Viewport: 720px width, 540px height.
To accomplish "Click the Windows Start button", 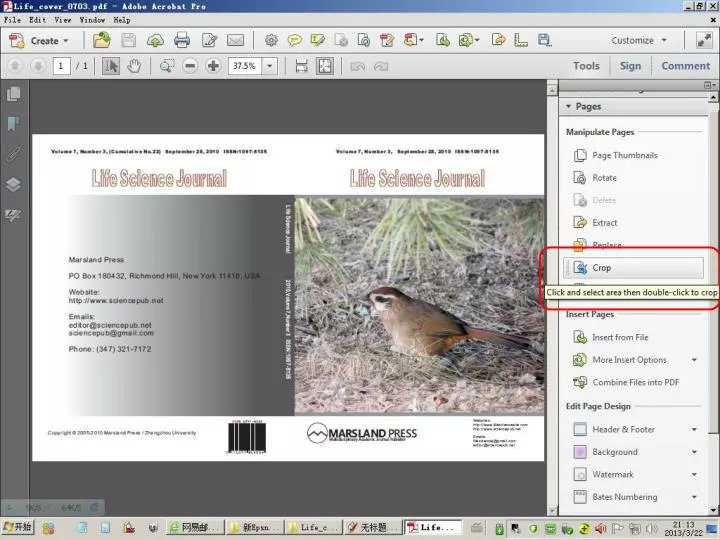I will [17, 527].
